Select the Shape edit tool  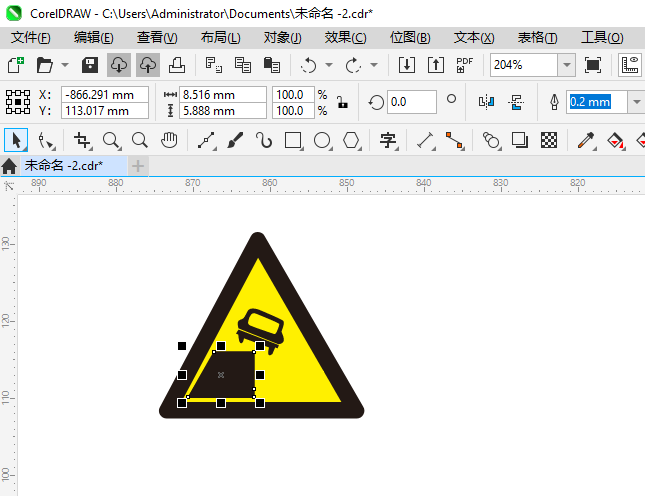pos(46,140)
